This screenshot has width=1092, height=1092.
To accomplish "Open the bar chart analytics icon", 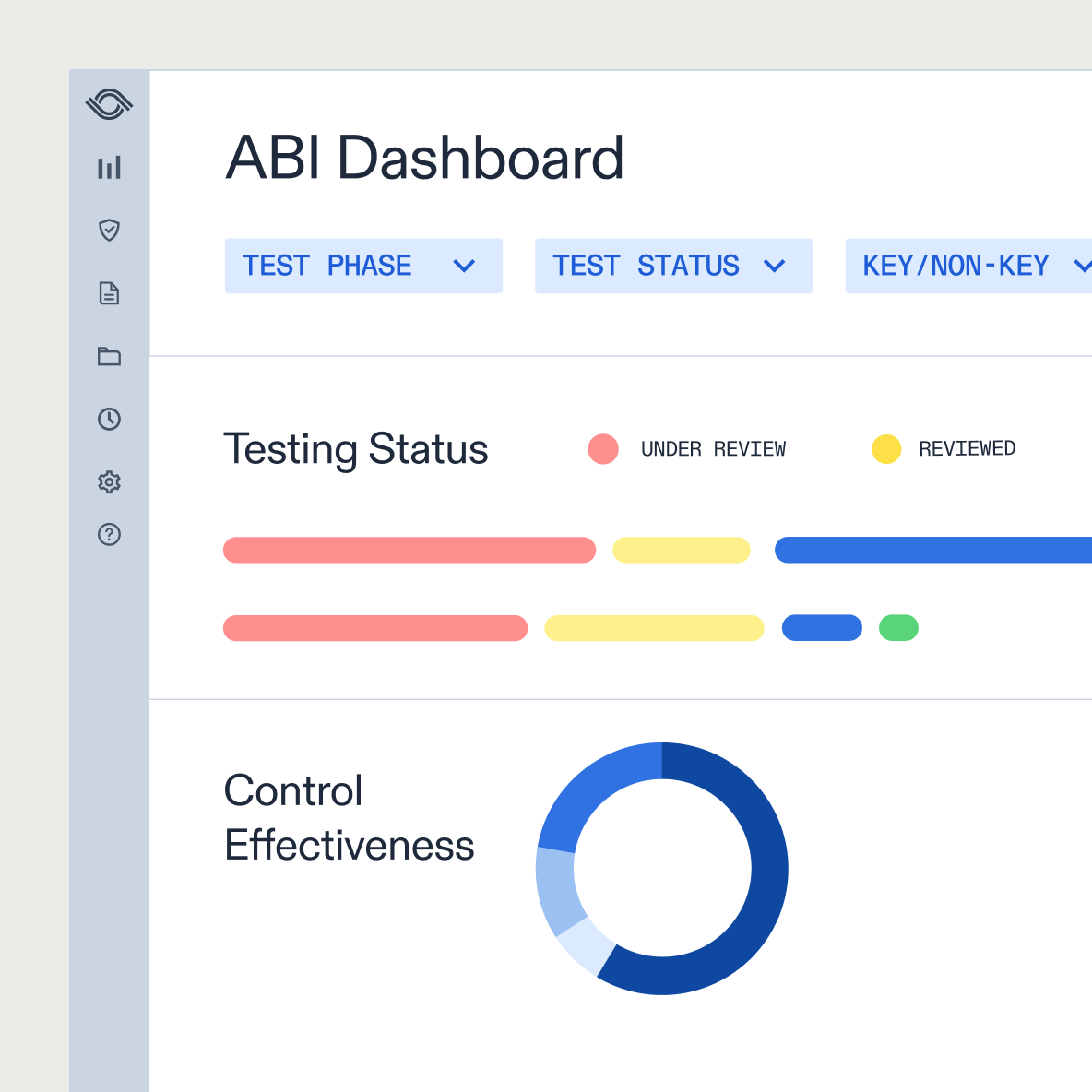I will 109,168.
